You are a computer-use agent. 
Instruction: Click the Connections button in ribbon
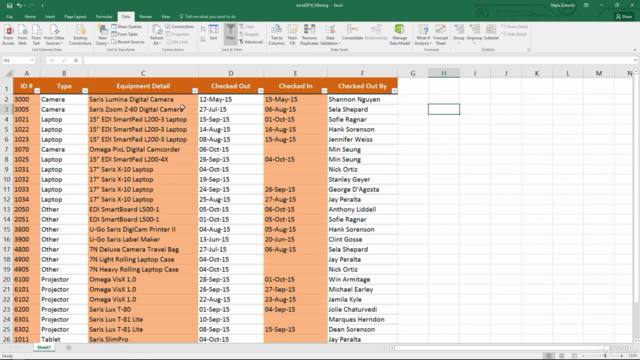(x=180, y=27)
